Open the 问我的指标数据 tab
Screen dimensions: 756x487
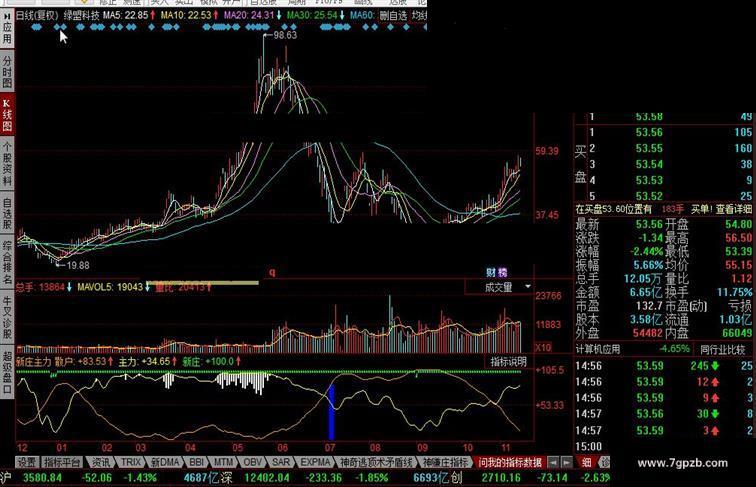tap(510, 462)
